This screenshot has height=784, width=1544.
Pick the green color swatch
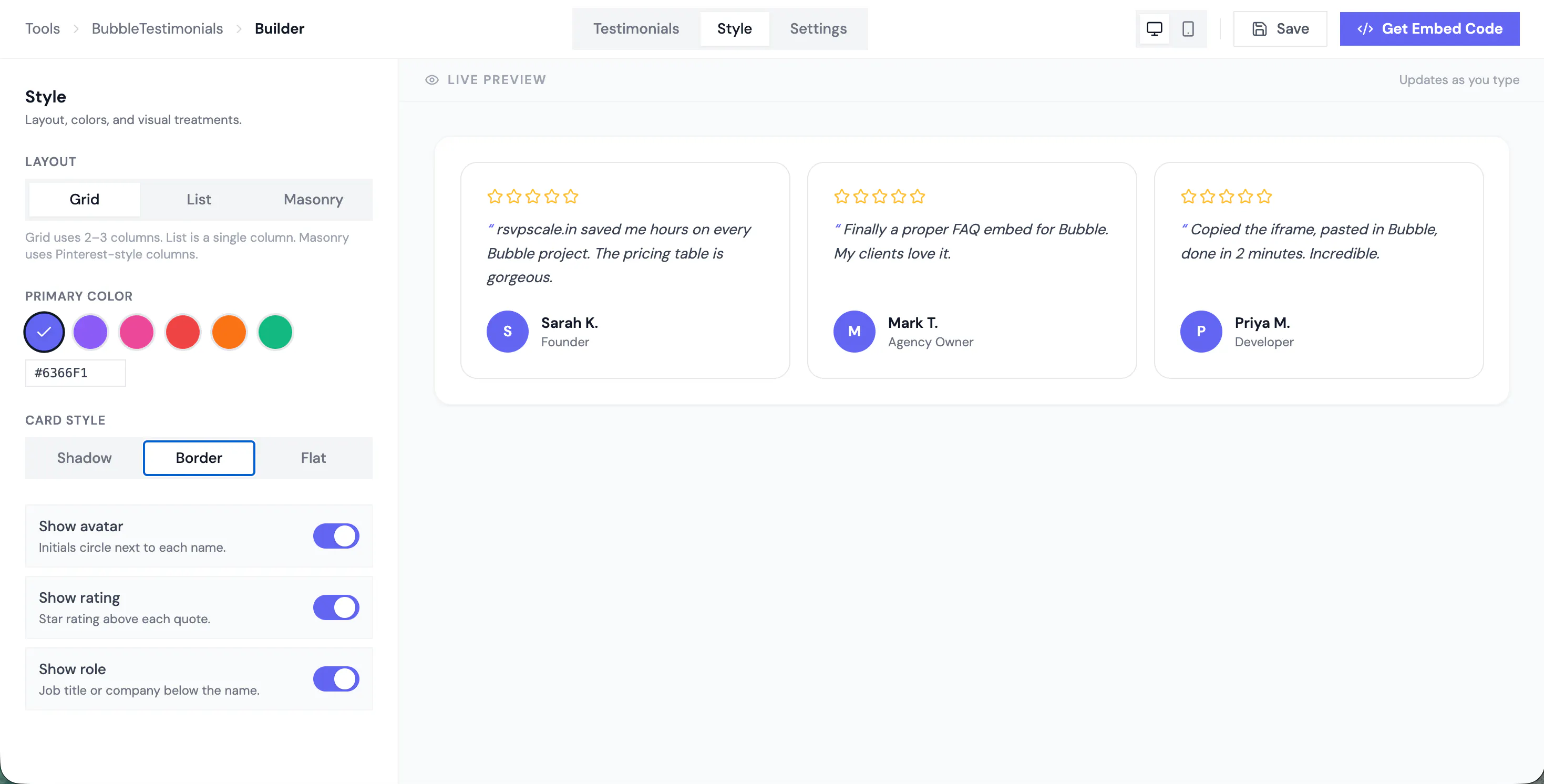[275, 332]
